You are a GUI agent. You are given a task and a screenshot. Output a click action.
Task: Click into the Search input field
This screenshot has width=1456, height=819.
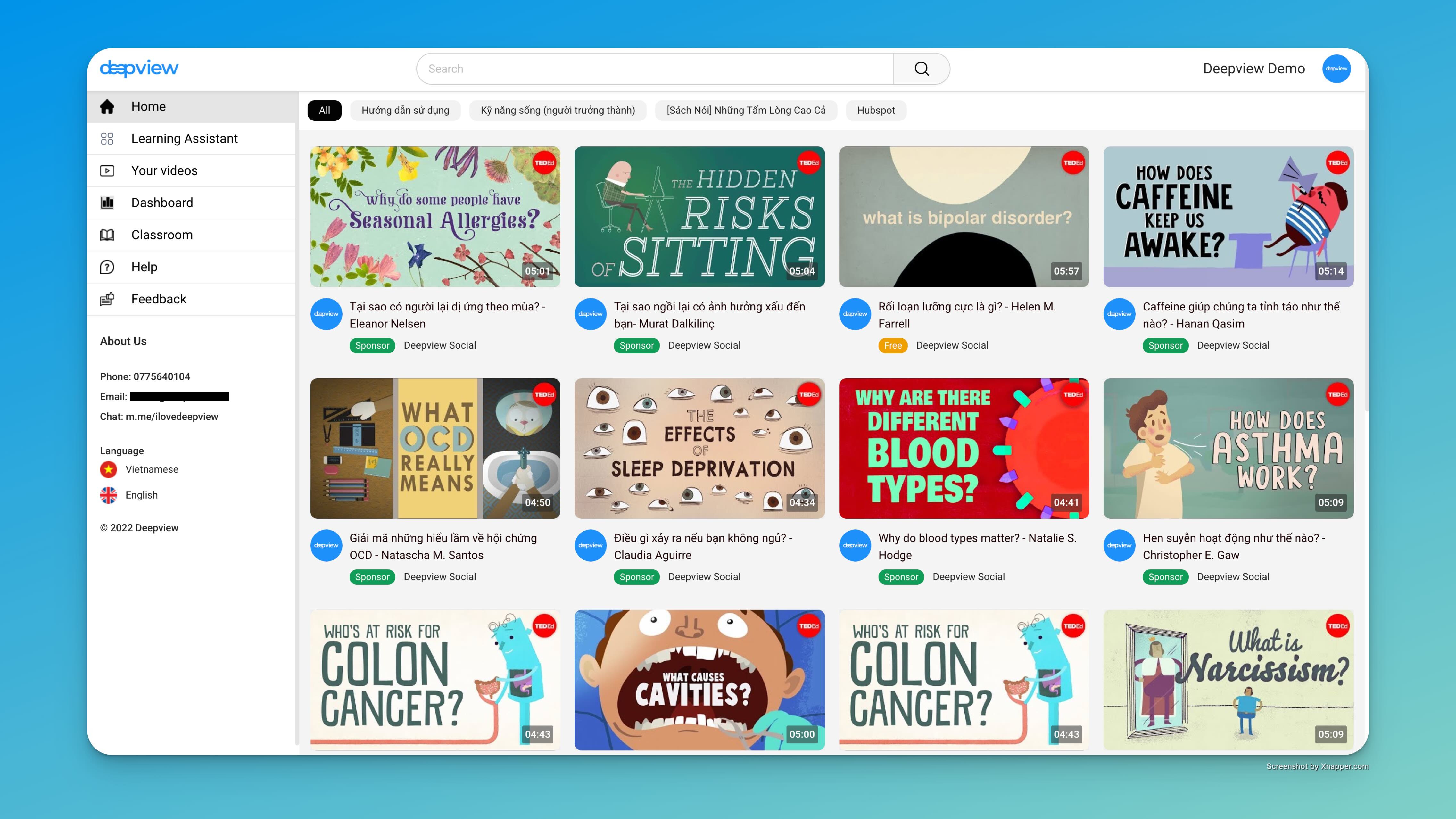pos(656,69)
